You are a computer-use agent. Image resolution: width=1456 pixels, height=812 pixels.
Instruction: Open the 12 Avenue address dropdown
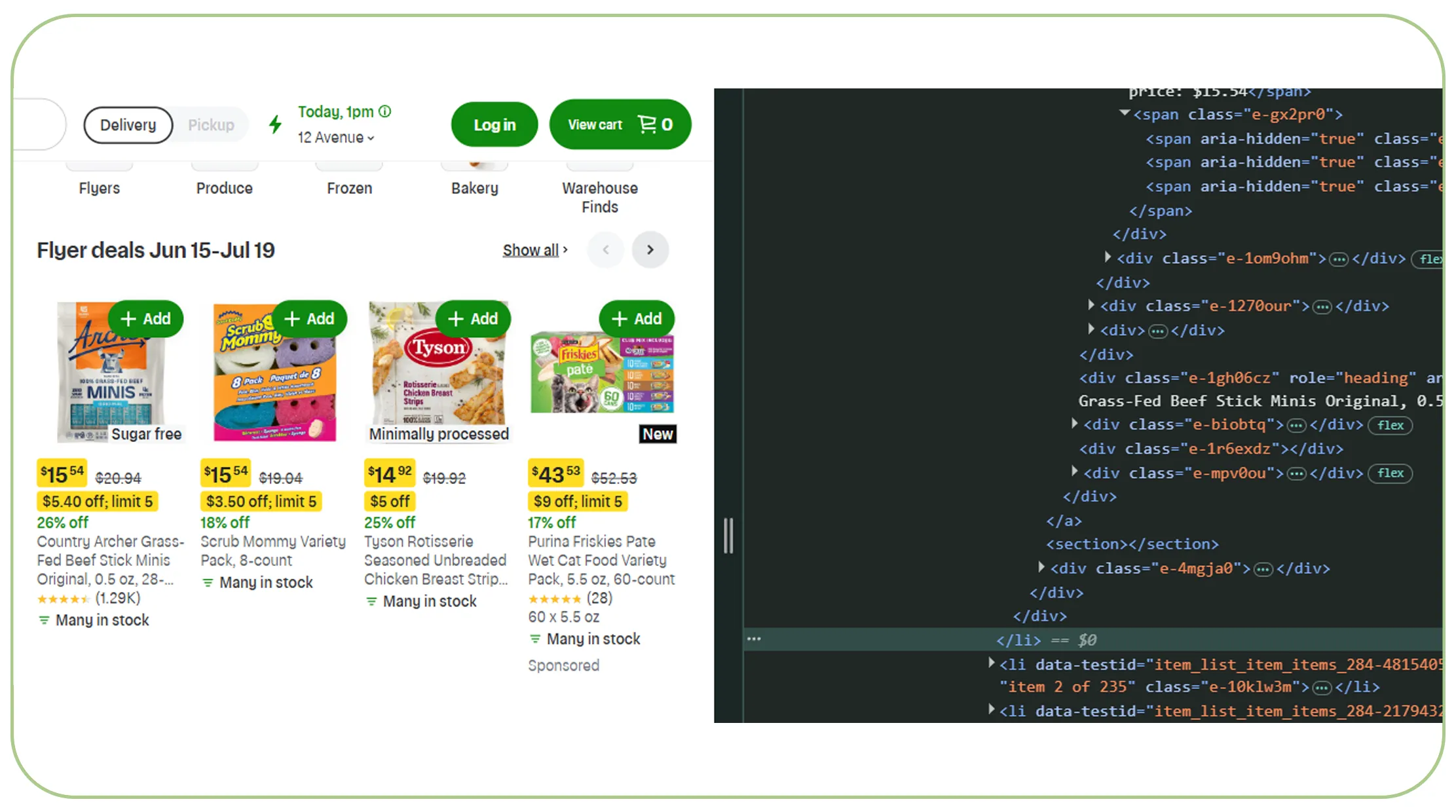click(336, 138)
